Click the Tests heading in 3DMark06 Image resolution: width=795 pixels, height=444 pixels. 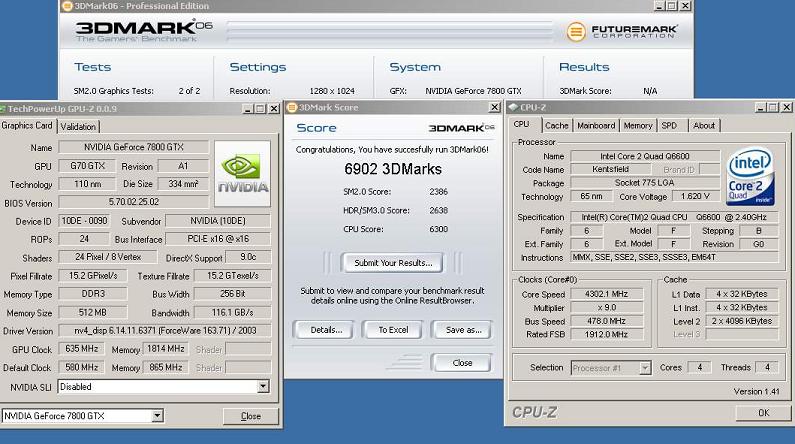coord(92,67)
